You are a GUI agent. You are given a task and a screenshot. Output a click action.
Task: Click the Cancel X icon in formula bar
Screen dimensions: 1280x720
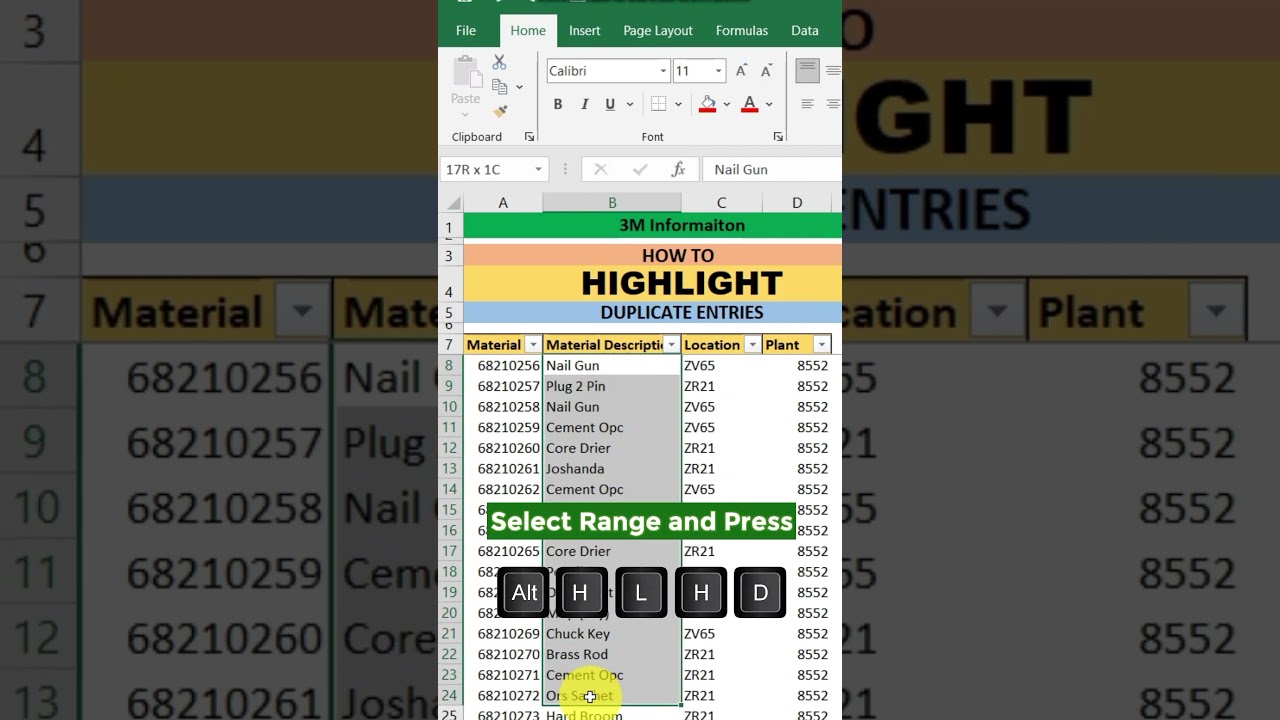click(600, 170)
